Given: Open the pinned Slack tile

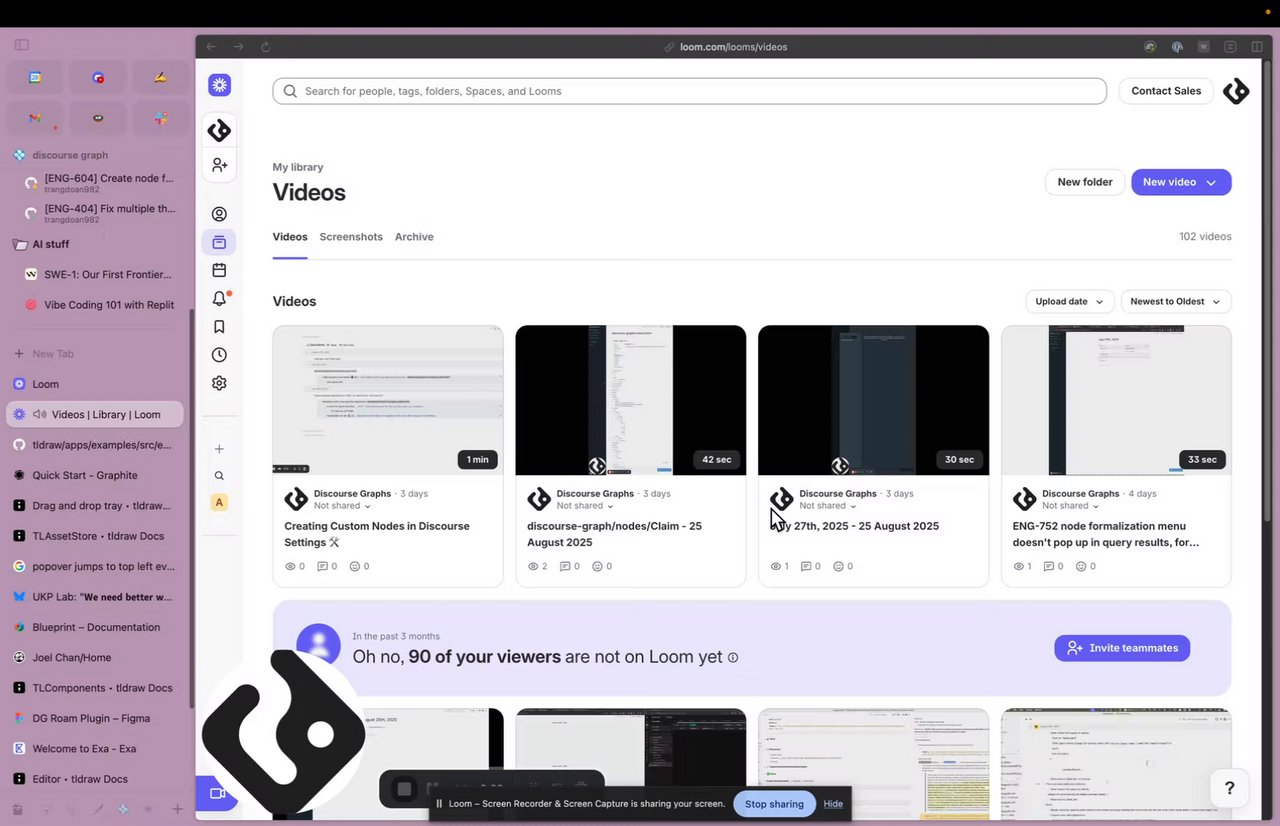Looking at the screenshot, I should 161,118.
